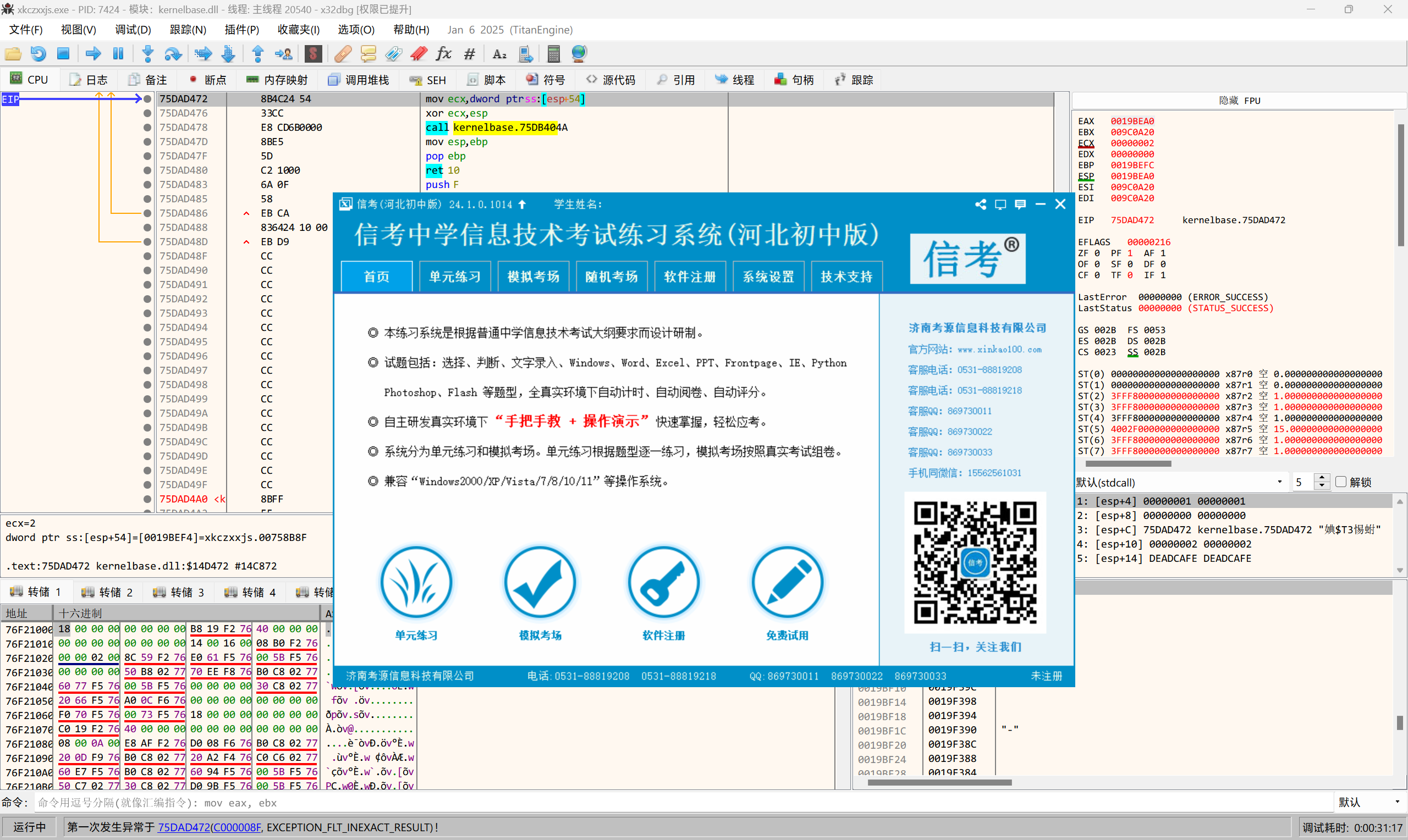Image resolution: width=1408 pixels, height=840 pixels.
Task: Switch to the 断点 tab
Action: (207, 80)
